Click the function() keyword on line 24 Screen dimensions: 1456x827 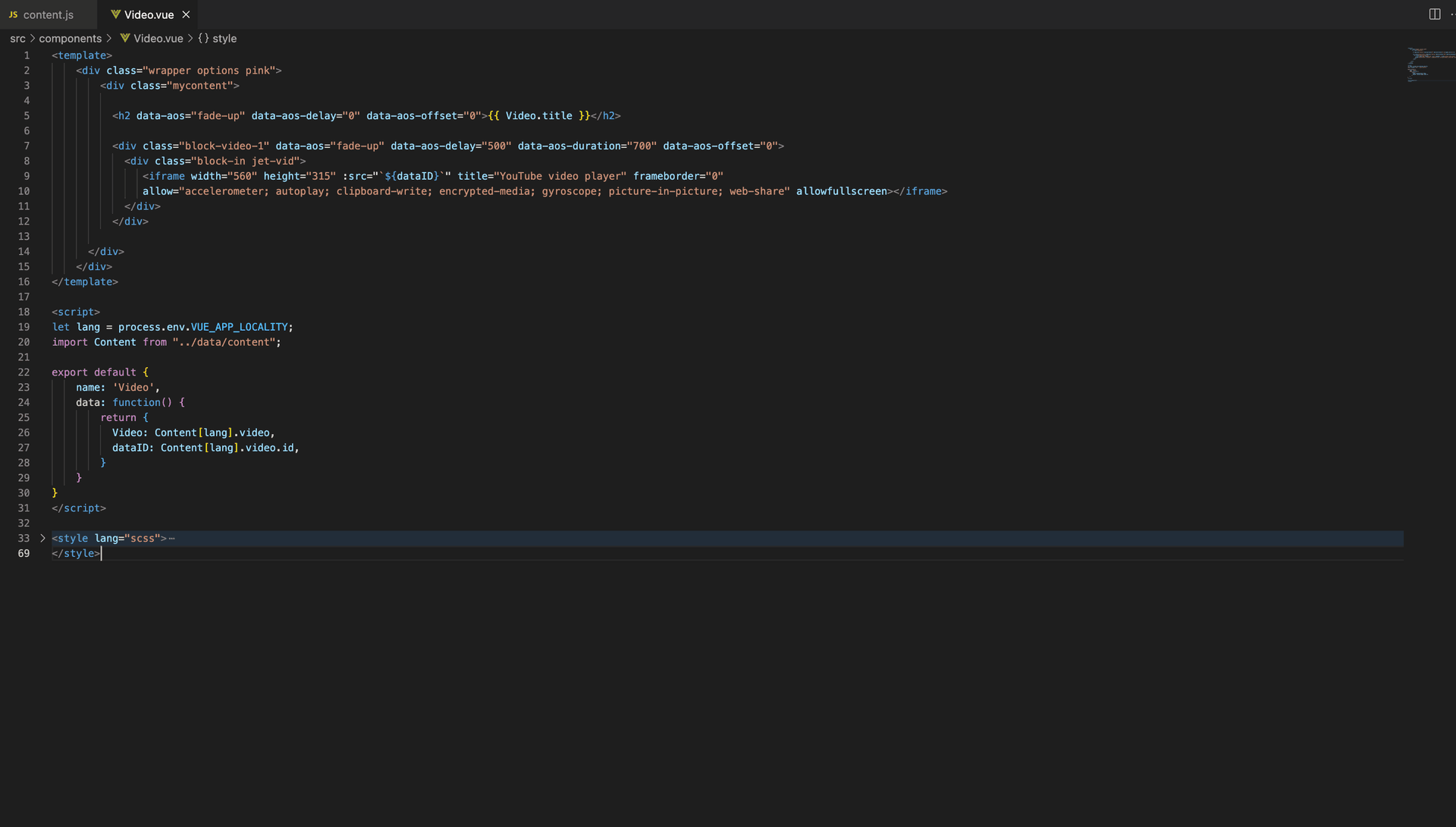(143, 403)
